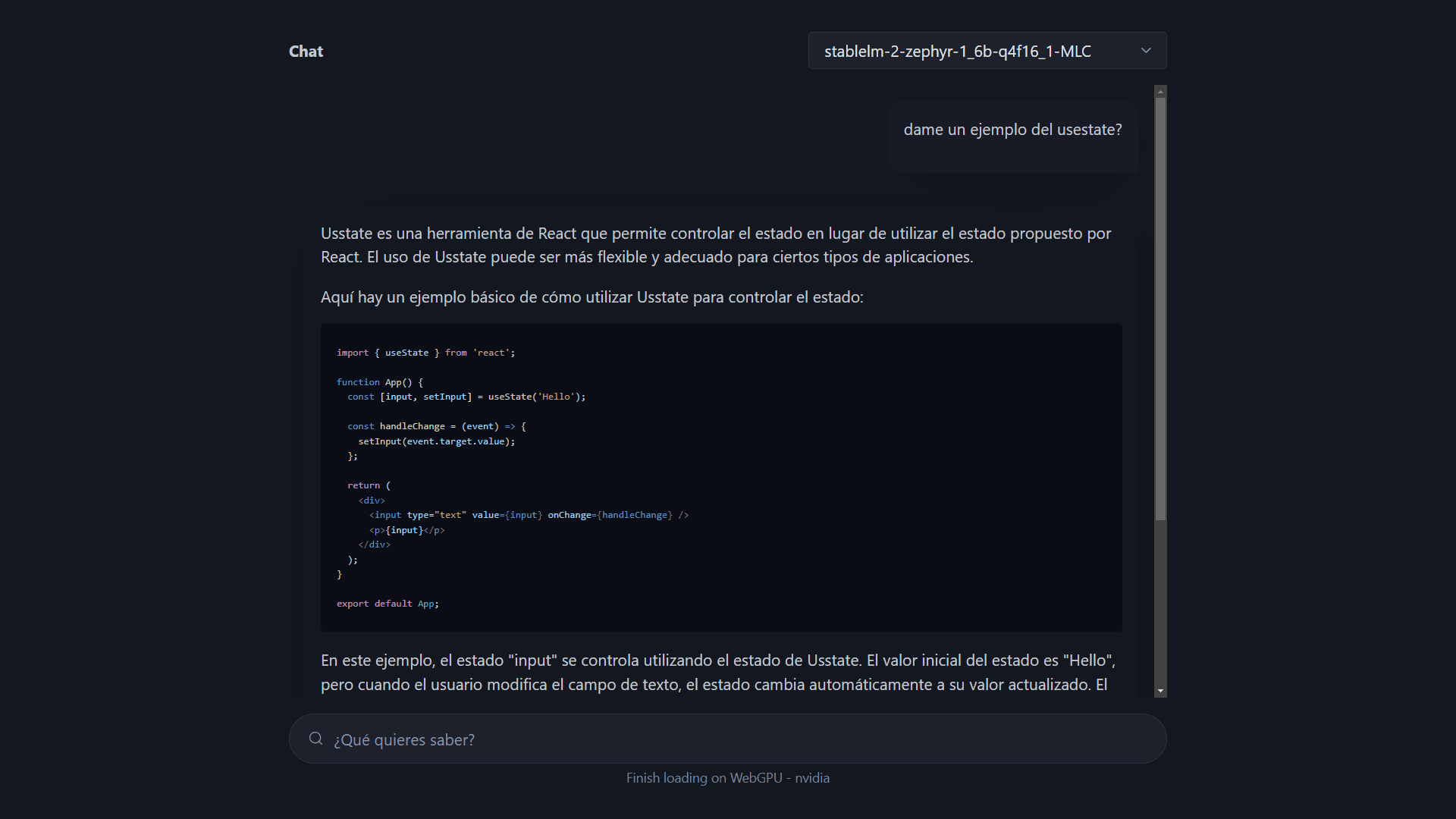Open the stablelm-2-zephyr model selector
1456x819 pixels.
pos(987,51)
